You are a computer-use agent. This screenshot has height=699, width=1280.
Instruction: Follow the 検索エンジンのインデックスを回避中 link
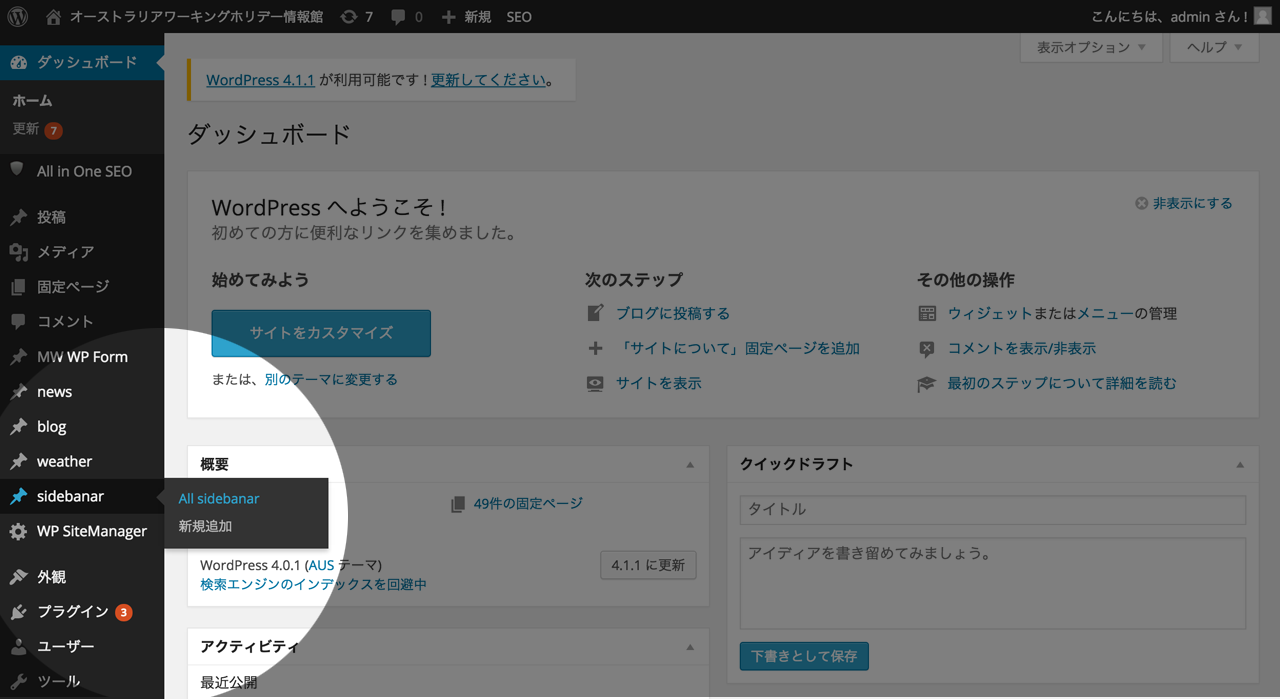point(313,584)
